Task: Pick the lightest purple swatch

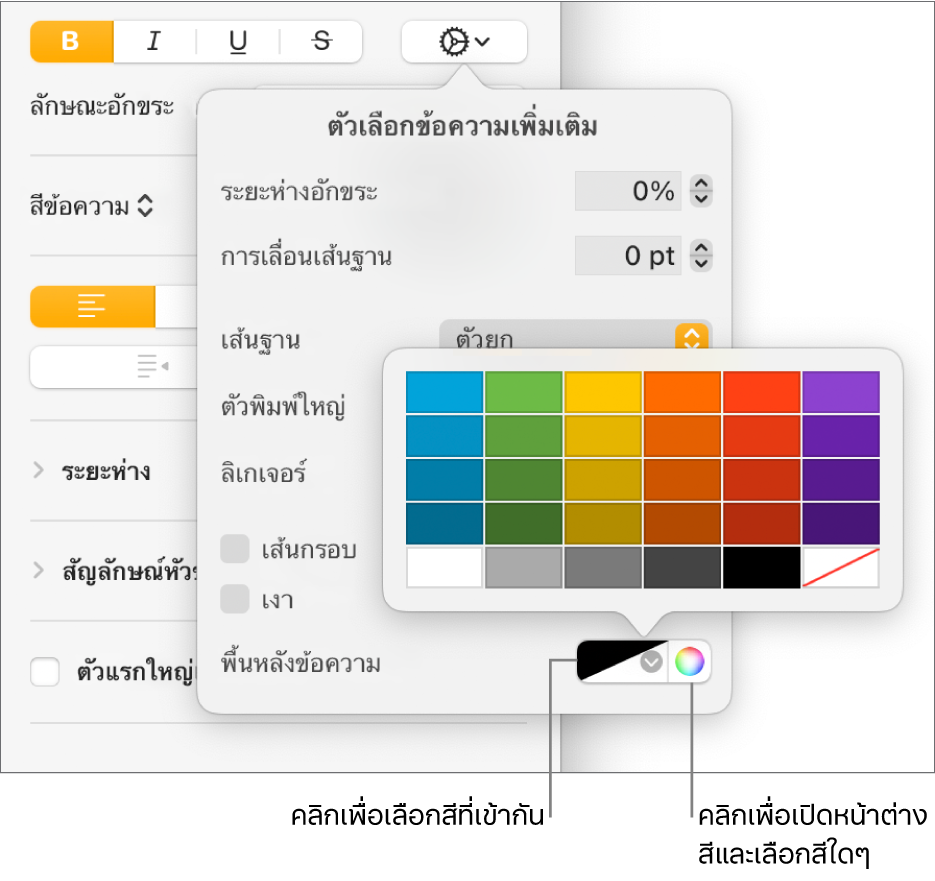Action: [841, 392]
